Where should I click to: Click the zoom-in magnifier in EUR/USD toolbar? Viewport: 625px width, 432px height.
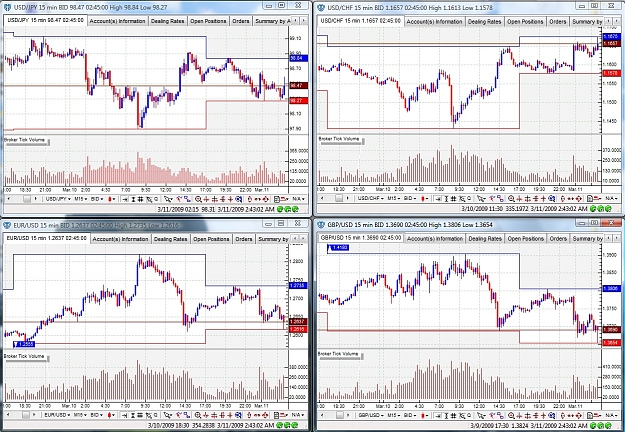pos(198,415)
